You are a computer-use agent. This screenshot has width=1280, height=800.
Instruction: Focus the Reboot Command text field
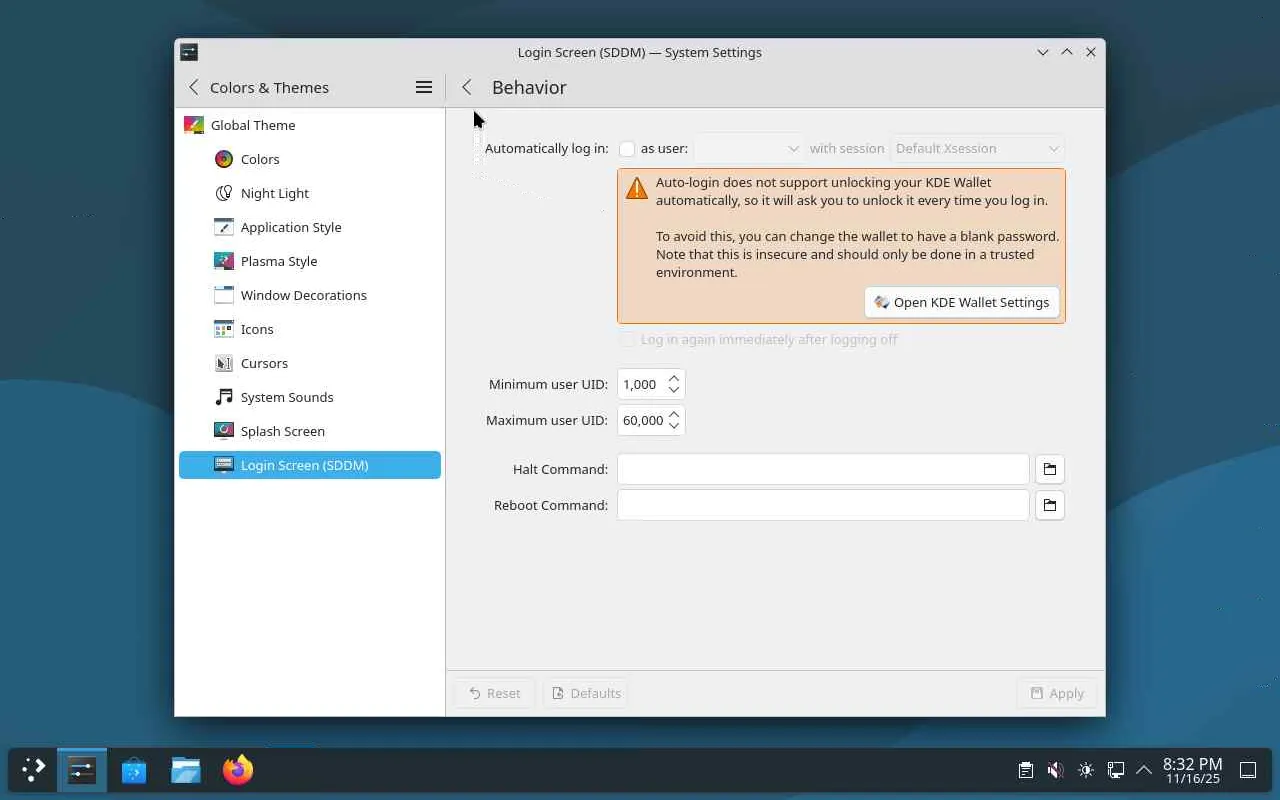coord(823,505)
